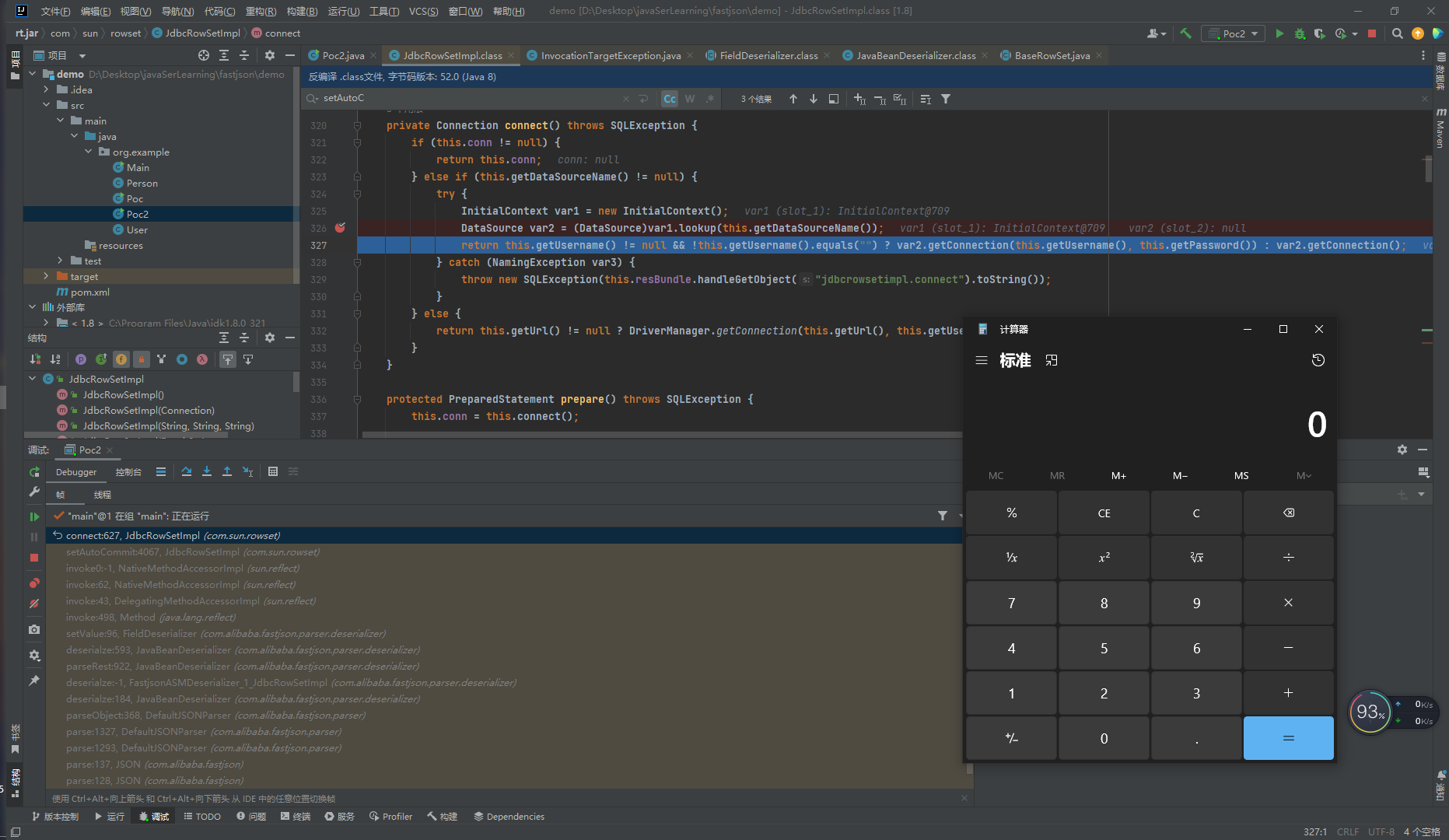1449x840 pixels.
Task: Toggle show properties filter in Structure panel
Action: [81, 359]
